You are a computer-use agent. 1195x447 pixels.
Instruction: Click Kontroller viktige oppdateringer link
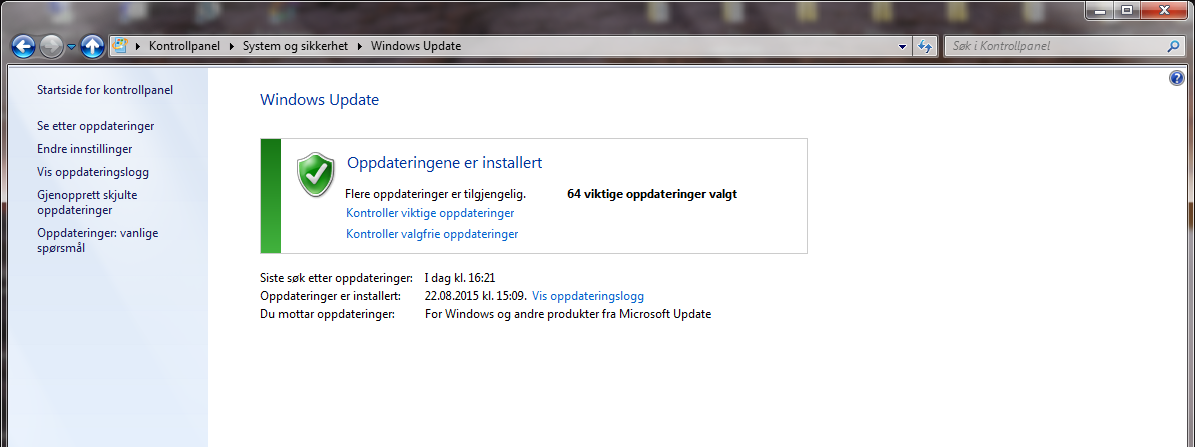(x=430, y=213)
